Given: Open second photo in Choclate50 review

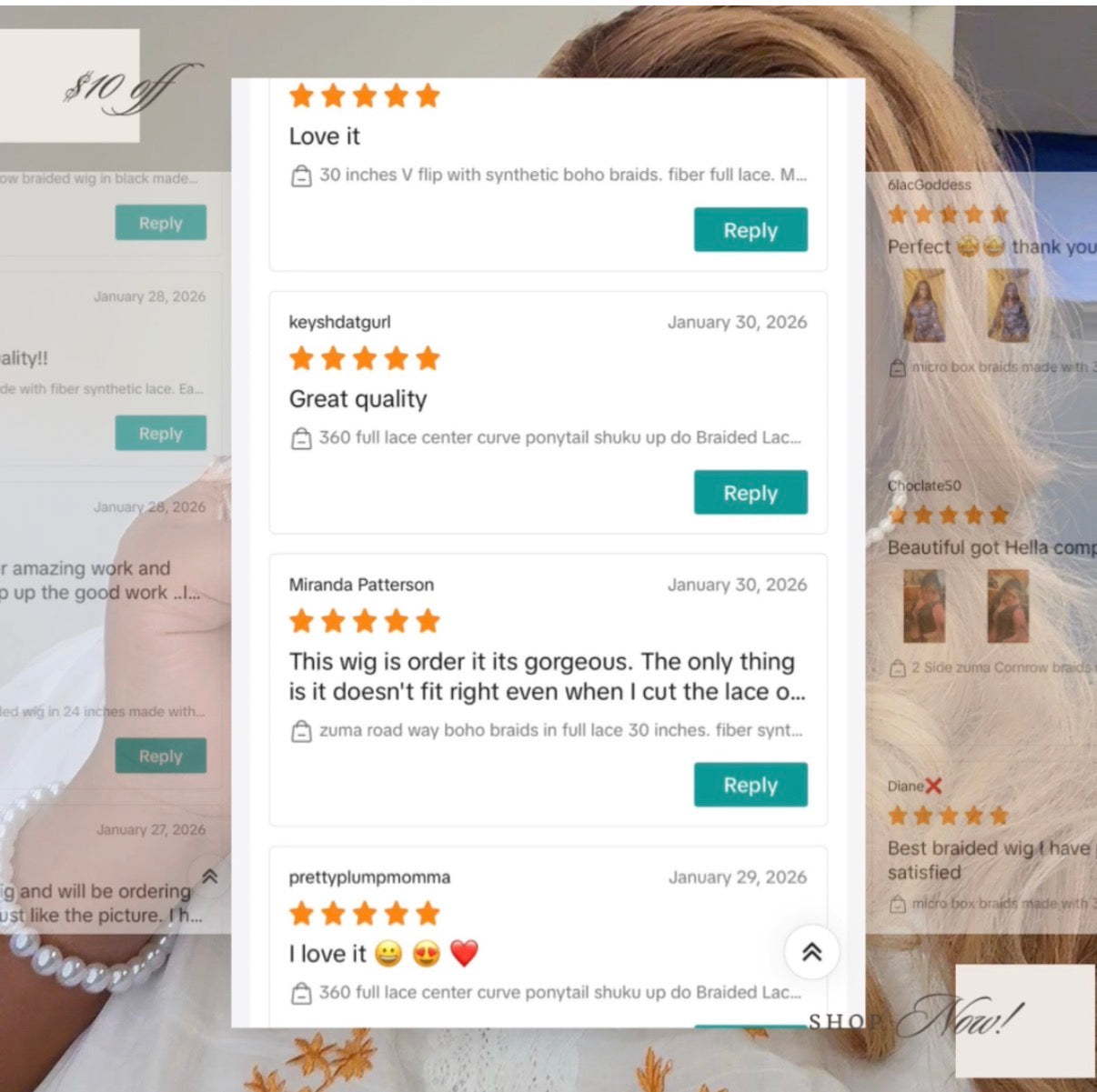Looking at the screenshot, I should 1008,606.
